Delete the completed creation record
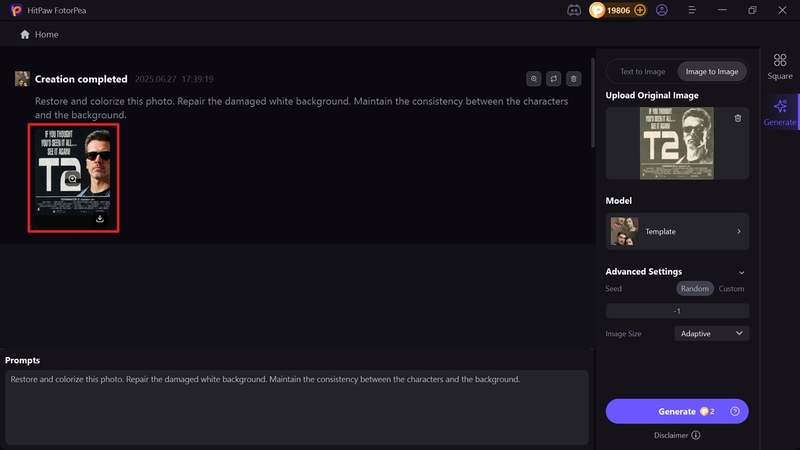This screenshot has width=800, height=450. pos(573,79)
